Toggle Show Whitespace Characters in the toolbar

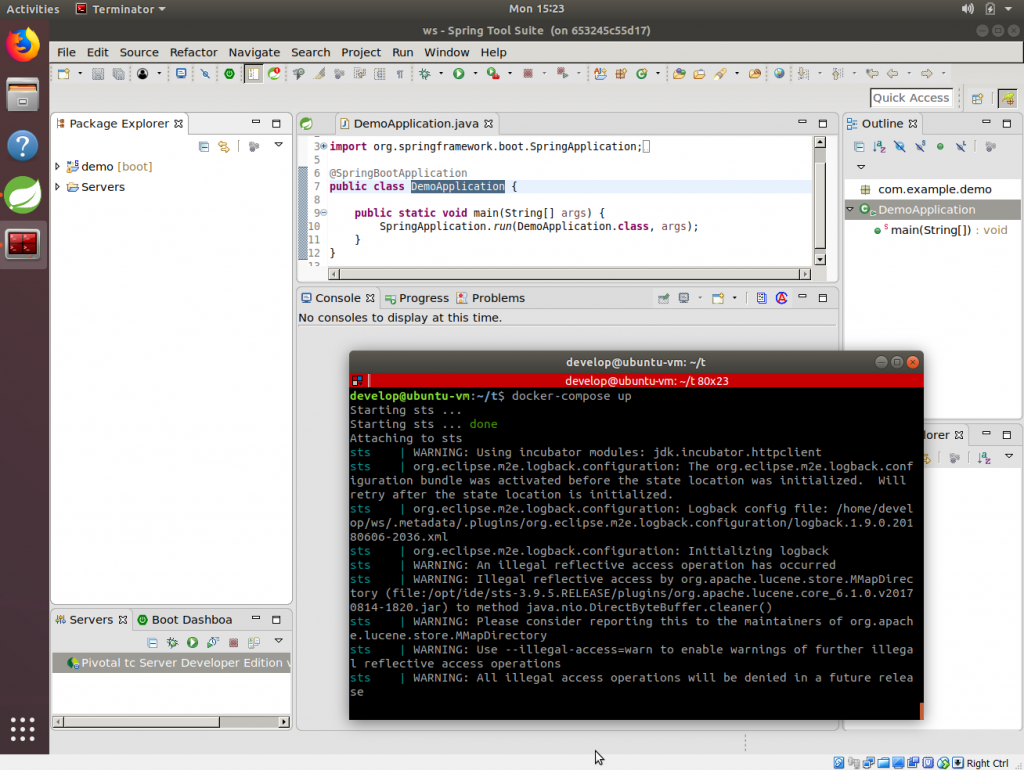400,73
